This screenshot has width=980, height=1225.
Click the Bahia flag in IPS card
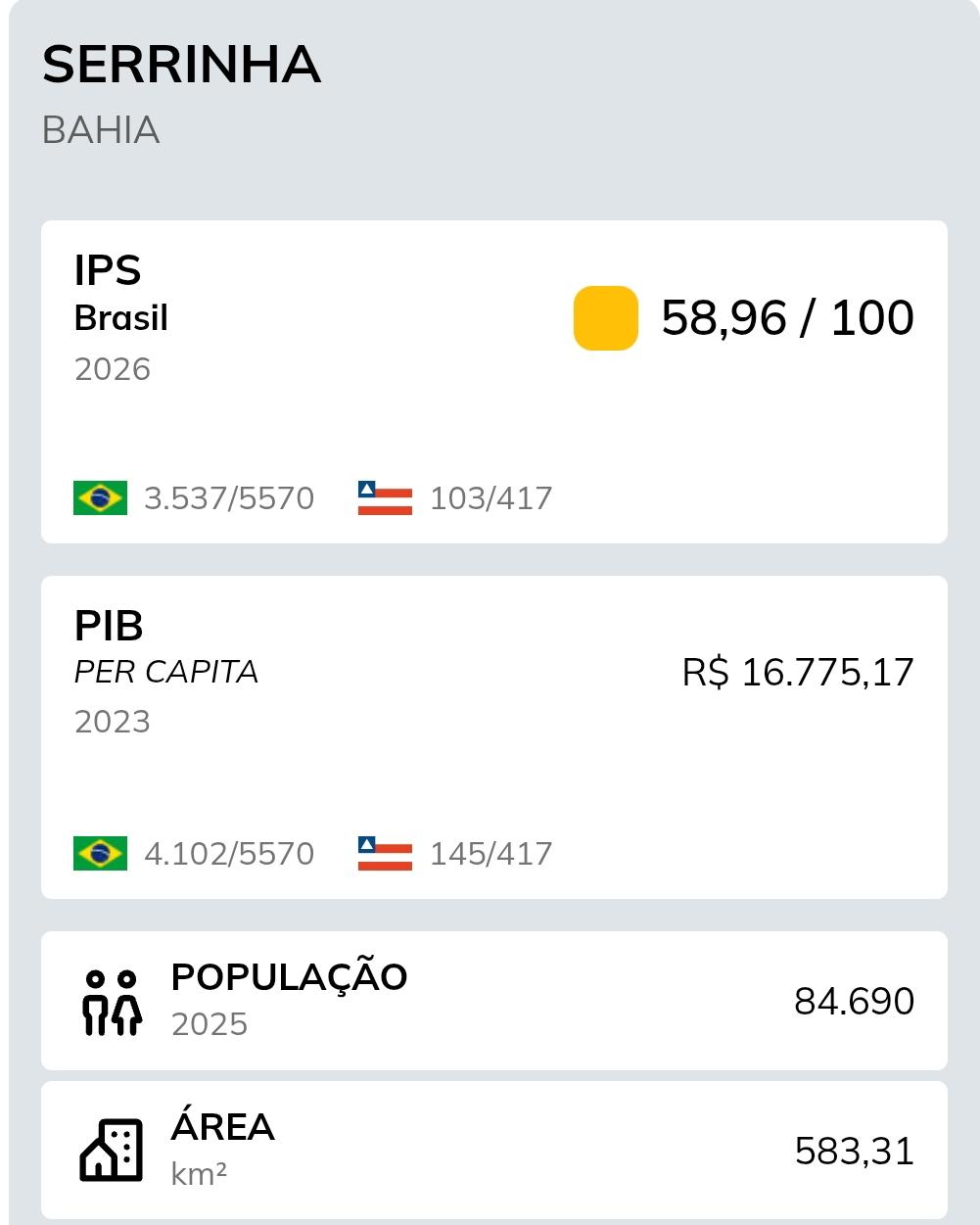pos(385,497)
